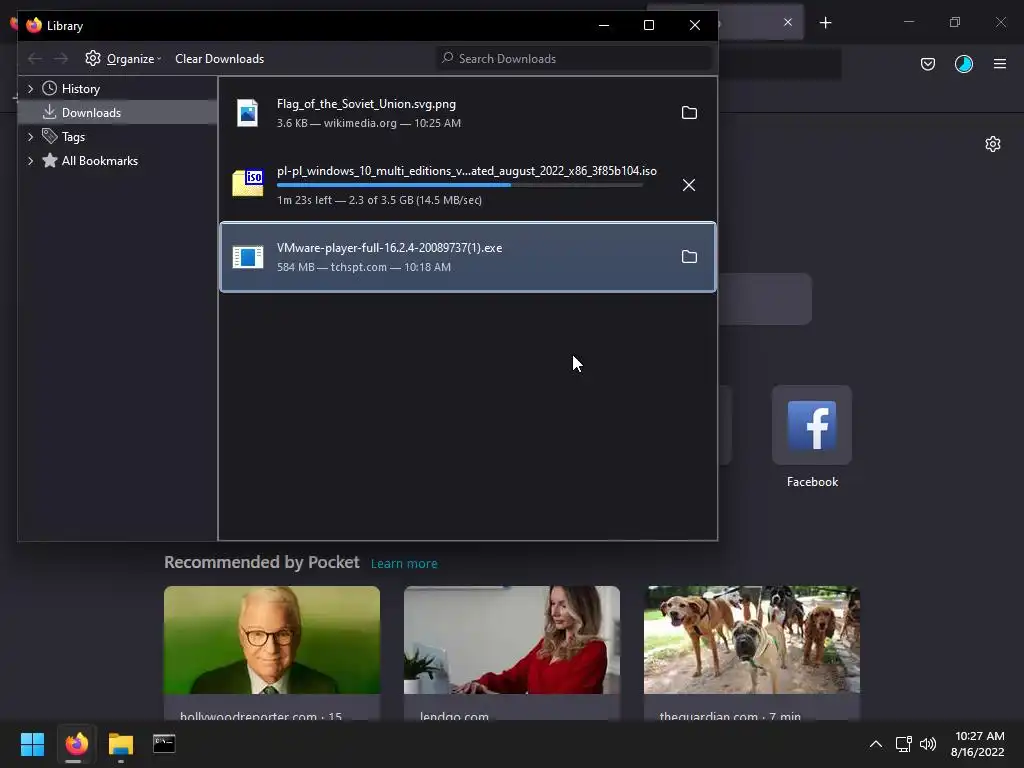
Task: Click the Firefox taskbar icon
Action: click(76, 744)
